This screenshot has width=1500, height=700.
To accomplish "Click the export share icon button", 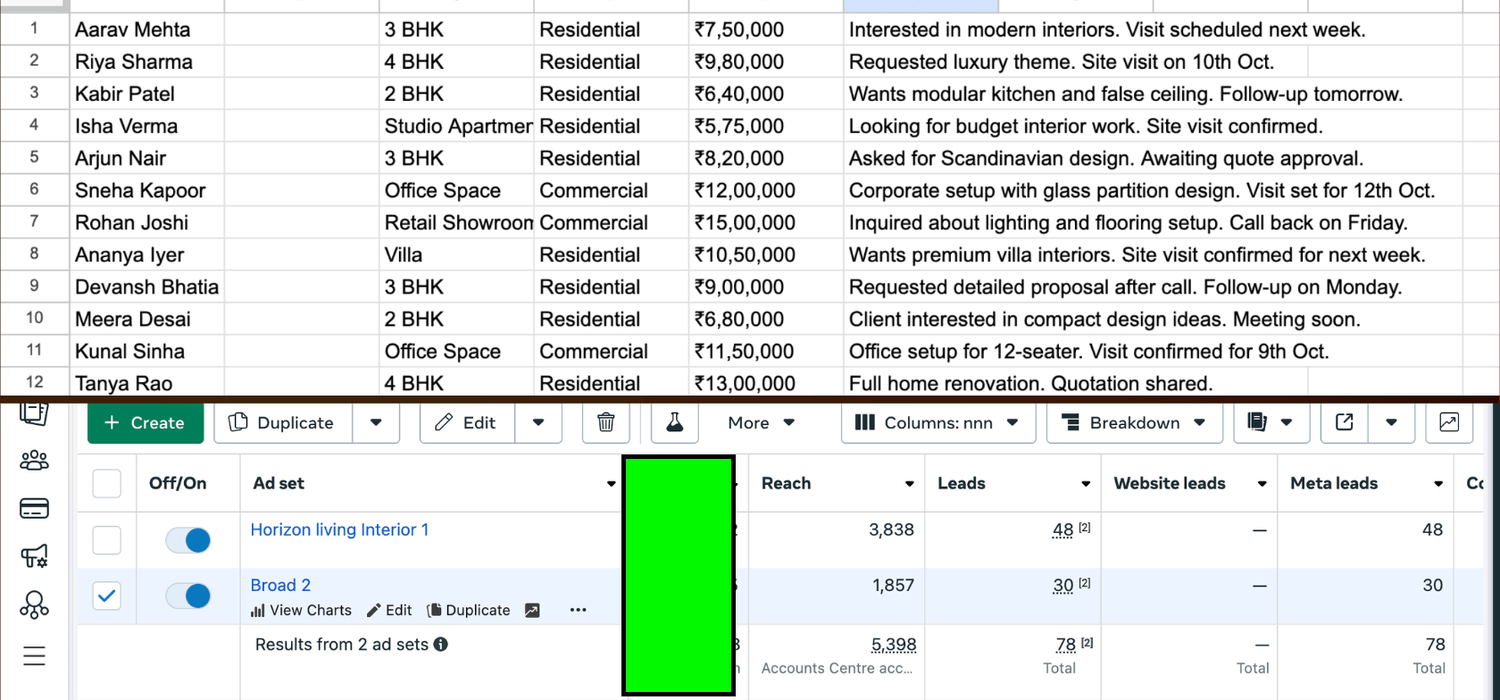I will (1345, 423).
